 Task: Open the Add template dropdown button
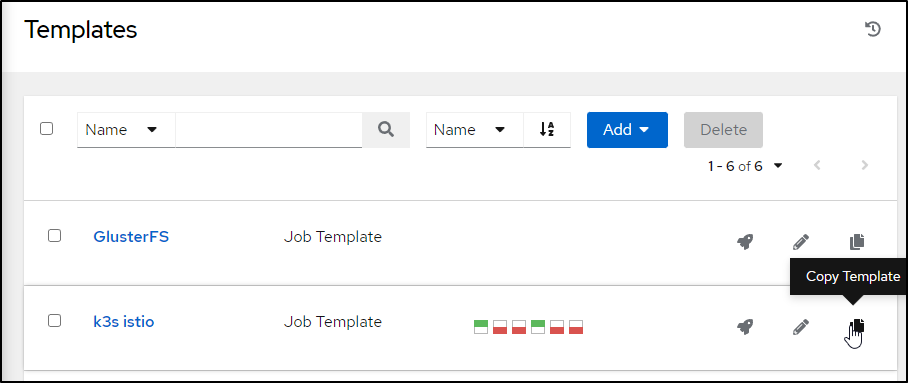tap(627, 130)
